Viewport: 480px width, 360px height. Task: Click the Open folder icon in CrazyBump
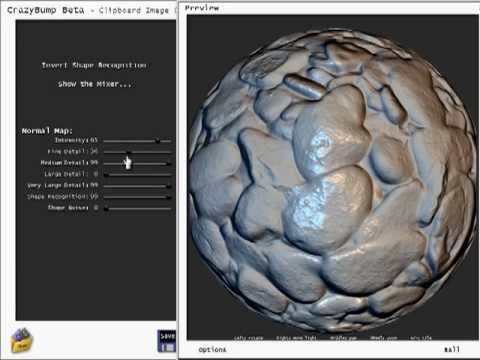[x=22, y=340]
